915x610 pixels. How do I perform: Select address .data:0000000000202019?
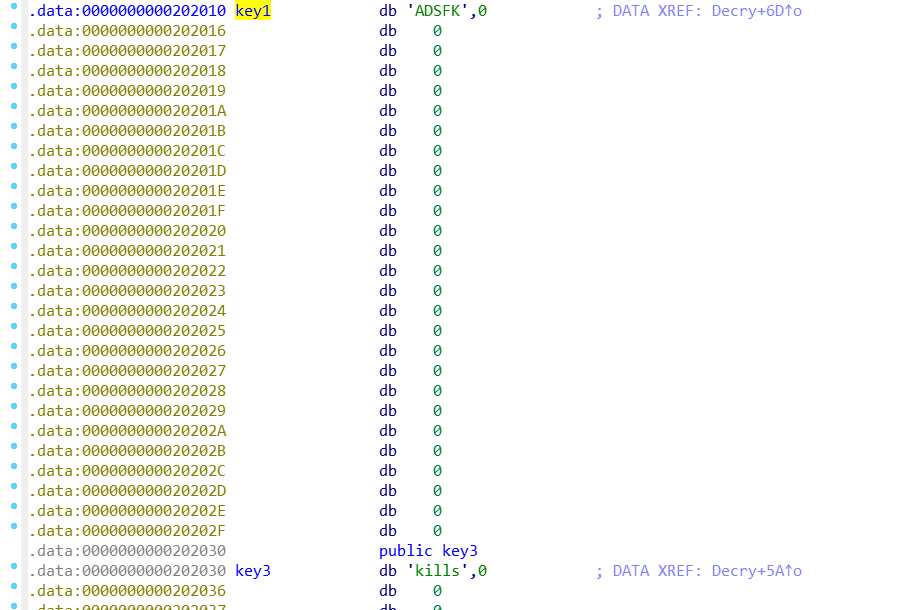pyautogui.click(x=127, y=91)
